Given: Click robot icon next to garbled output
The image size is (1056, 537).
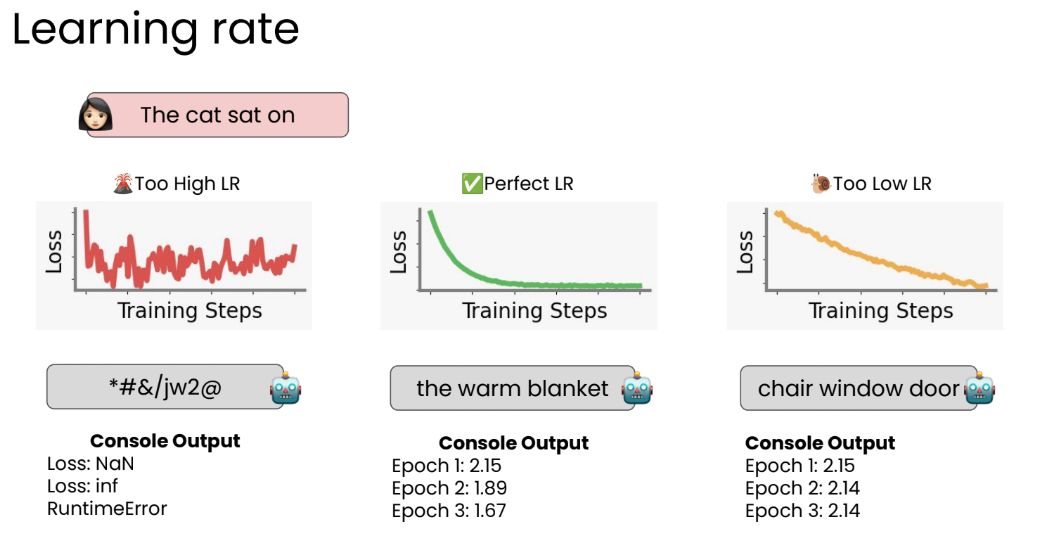Looking at the screenshot, I should (x=286, y=388).
